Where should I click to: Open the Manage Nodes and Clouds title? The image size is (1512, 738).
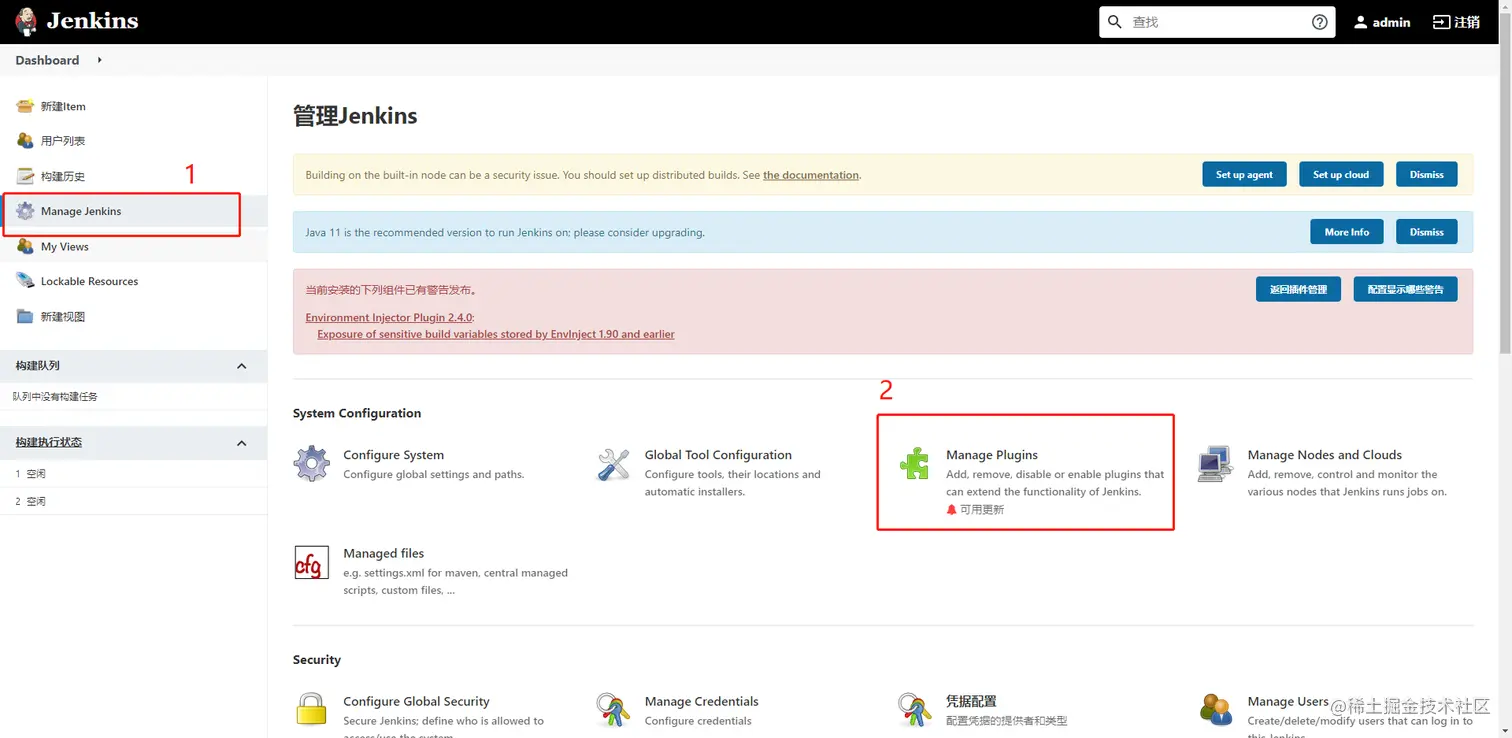coord(1325,455)
